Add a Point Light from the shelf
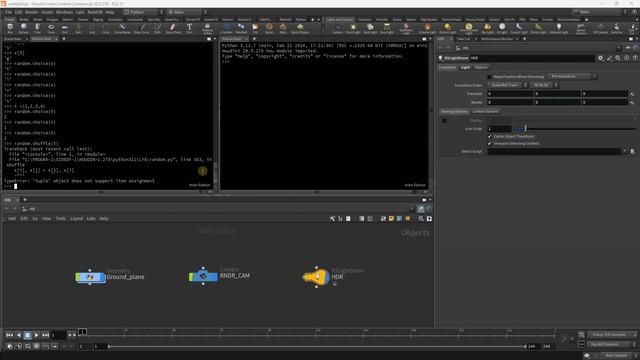Viewport: 640px width, 360px height. click(x=353, y=28)
